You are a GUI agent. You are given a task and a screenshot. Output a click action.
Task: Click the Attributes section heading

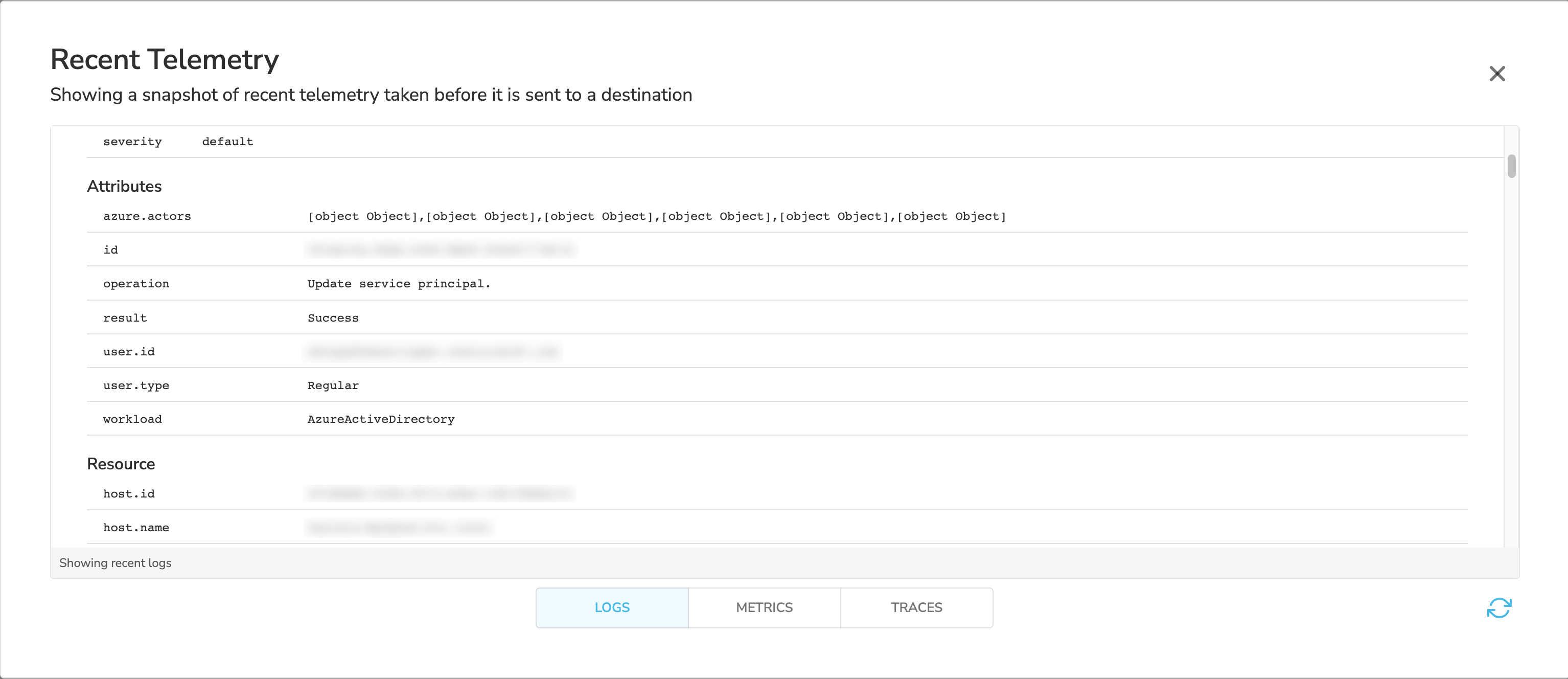click(124, 186)
